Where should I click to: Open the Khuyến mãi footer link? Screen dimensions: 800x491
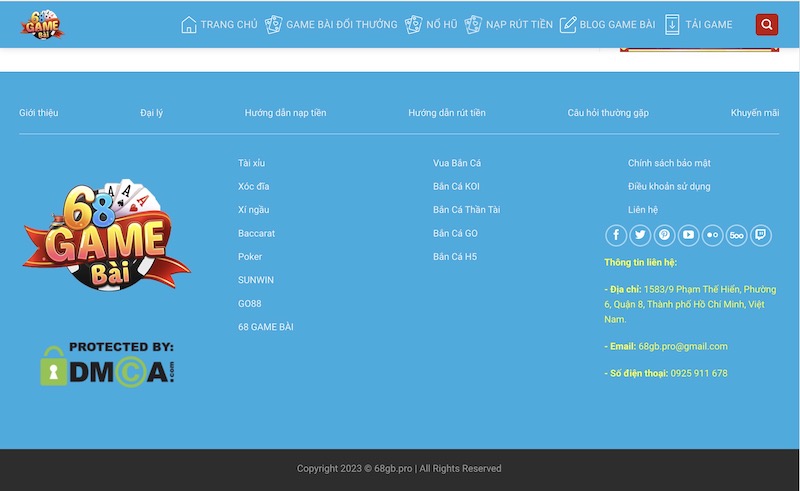[755, 113]
